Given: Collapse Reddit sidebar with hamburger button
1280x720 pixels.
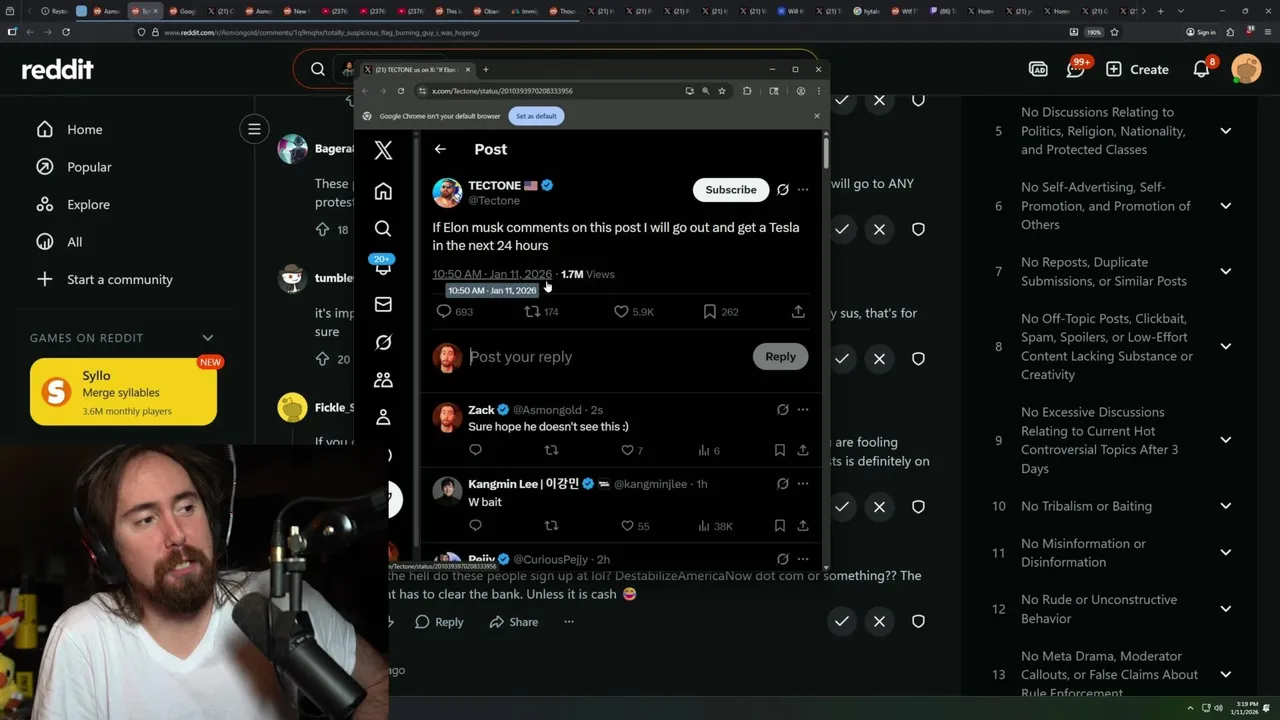Looking at the screenshot, I should [x=254, y=129].
